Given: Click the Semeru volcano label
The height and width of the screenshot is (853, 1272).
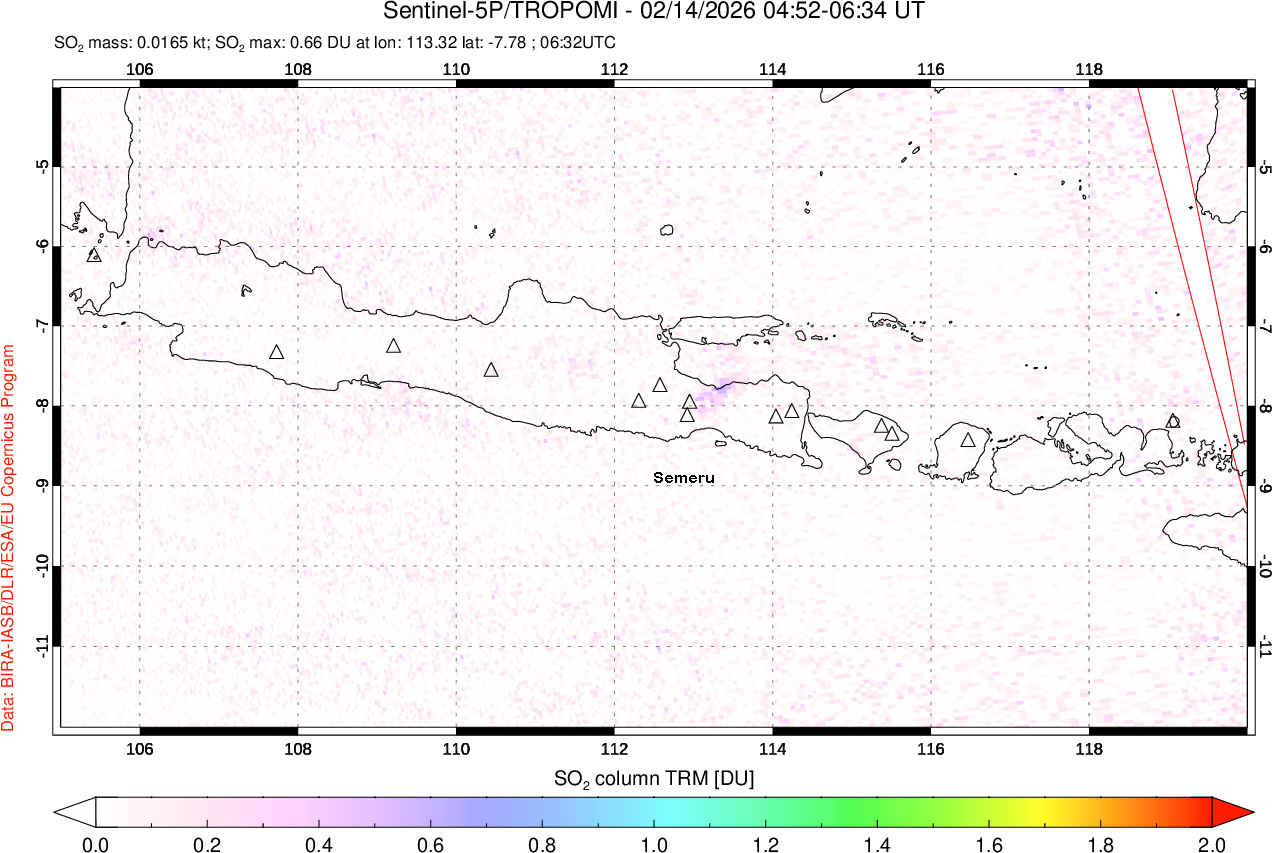Looking at the screenshot, I should coord(684,478).
